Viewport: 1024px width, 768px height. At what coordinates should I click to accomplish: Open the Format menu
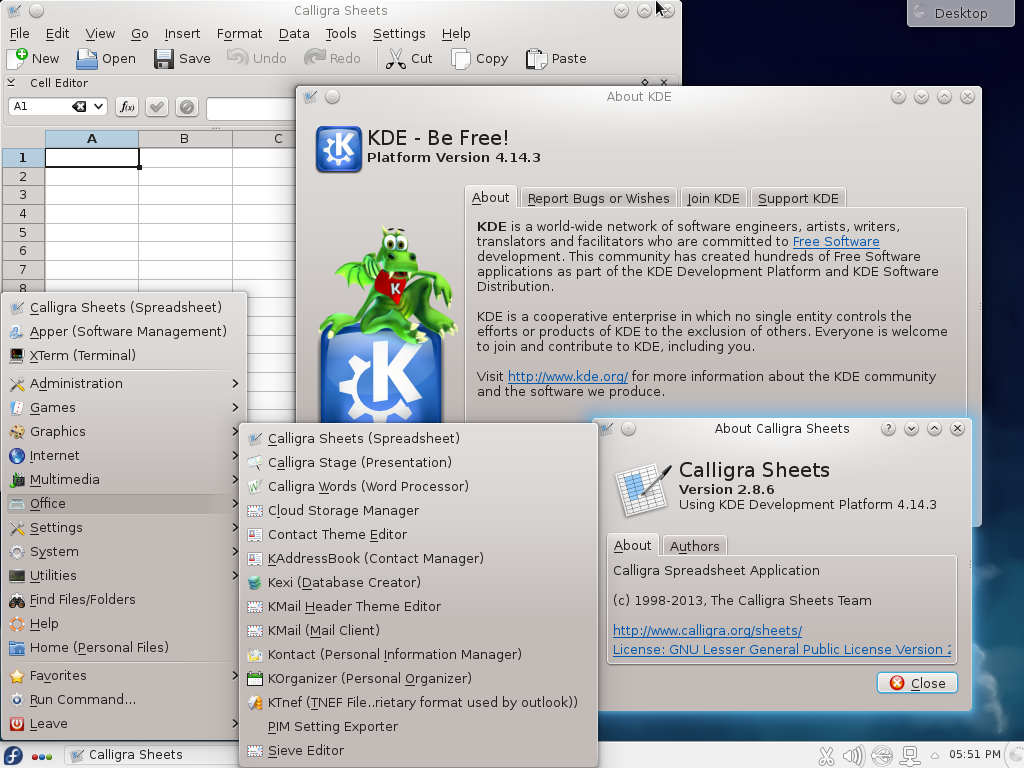239,33
